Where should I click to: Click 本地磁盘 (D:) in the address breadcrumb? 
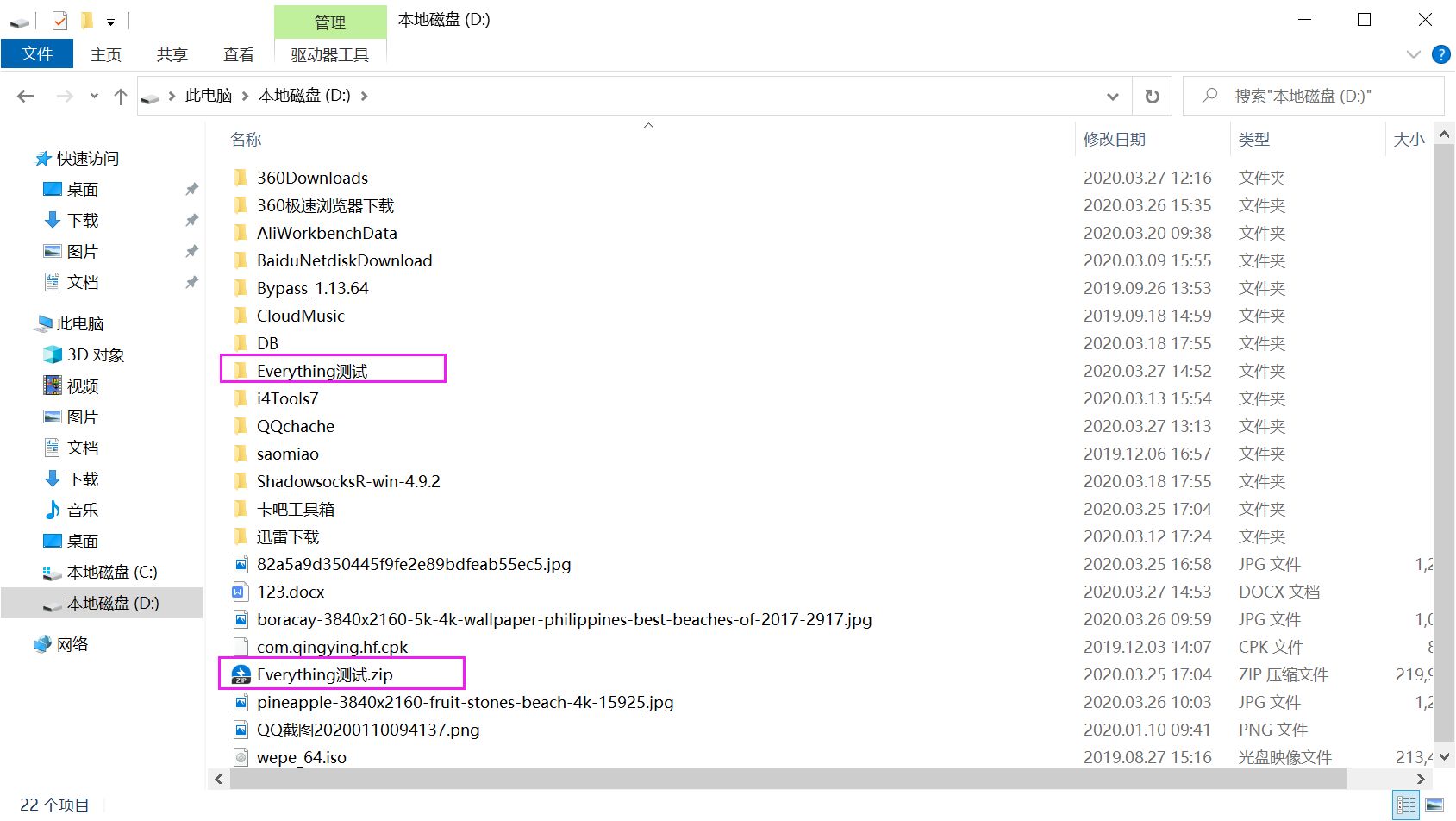pos(304,96)
